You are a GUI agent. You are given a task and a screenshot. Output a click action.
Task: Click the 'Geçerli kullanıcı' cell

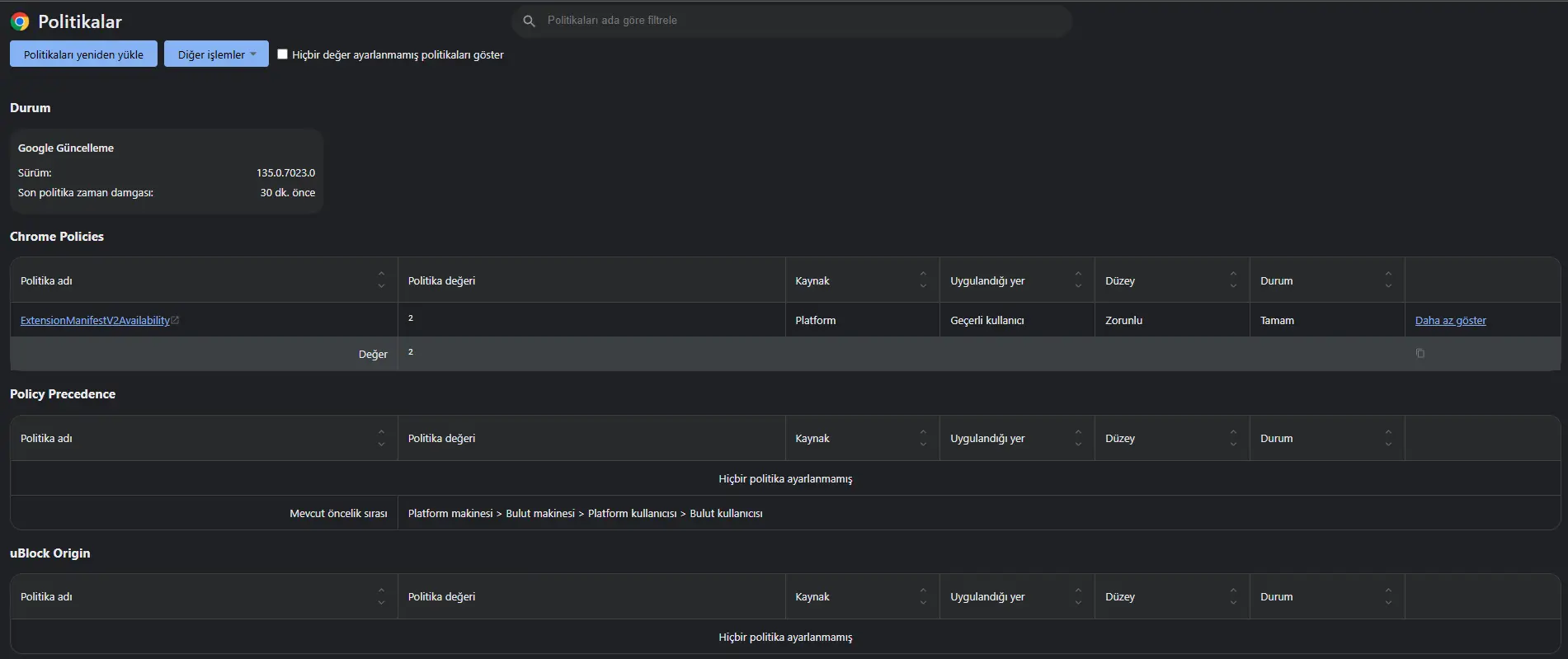click(x=987, y=321)
